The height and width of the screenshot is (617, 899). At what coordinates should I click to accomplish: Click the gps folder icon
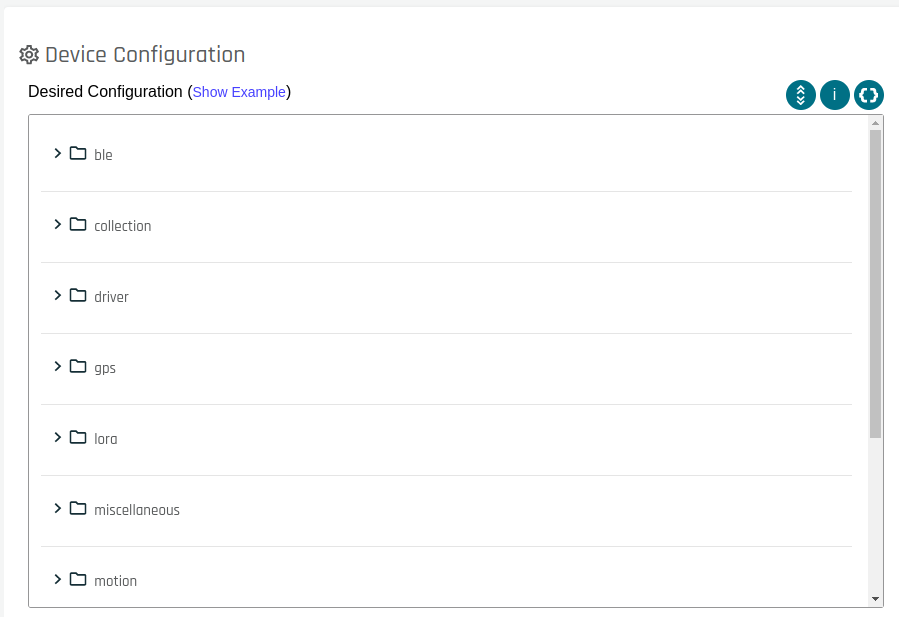(78, 366)
